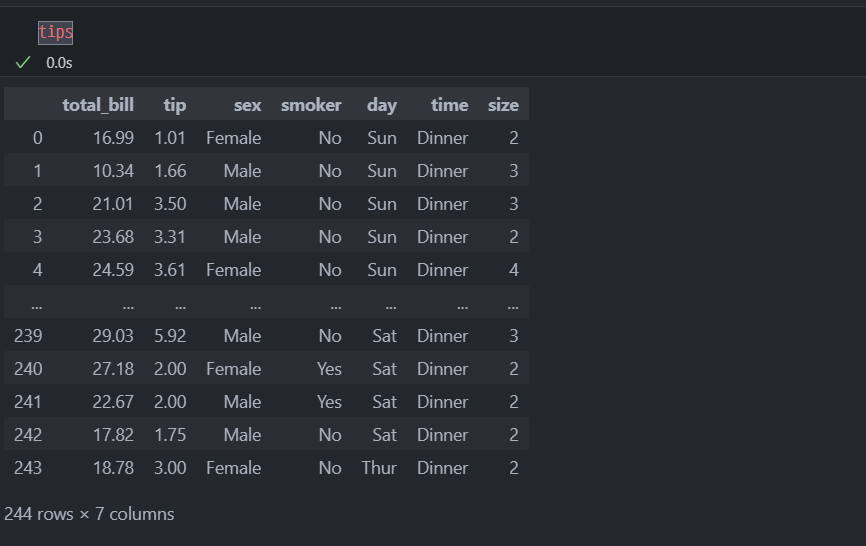Click the smoker column header
Image resolution: width=866 pixels, height=546 pixels.
[311, 105]
